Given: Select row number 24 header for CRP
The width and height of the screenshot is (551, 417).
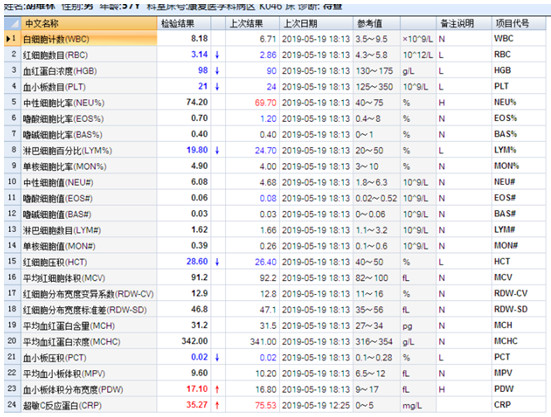Looking at the screenshot, I should [x=12, y=405].
